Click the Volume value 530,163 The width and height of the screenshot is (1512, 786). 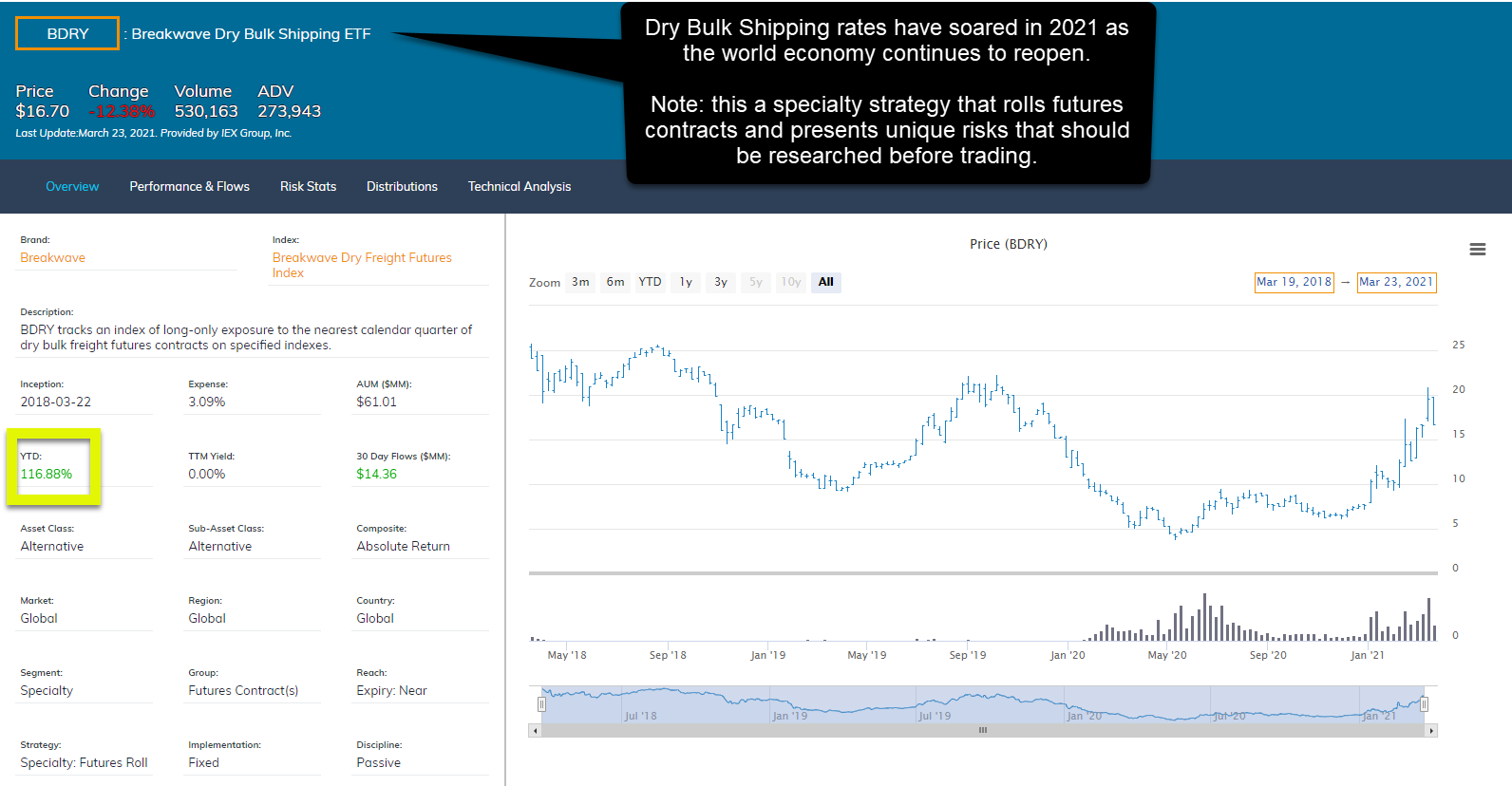[206, 111]
